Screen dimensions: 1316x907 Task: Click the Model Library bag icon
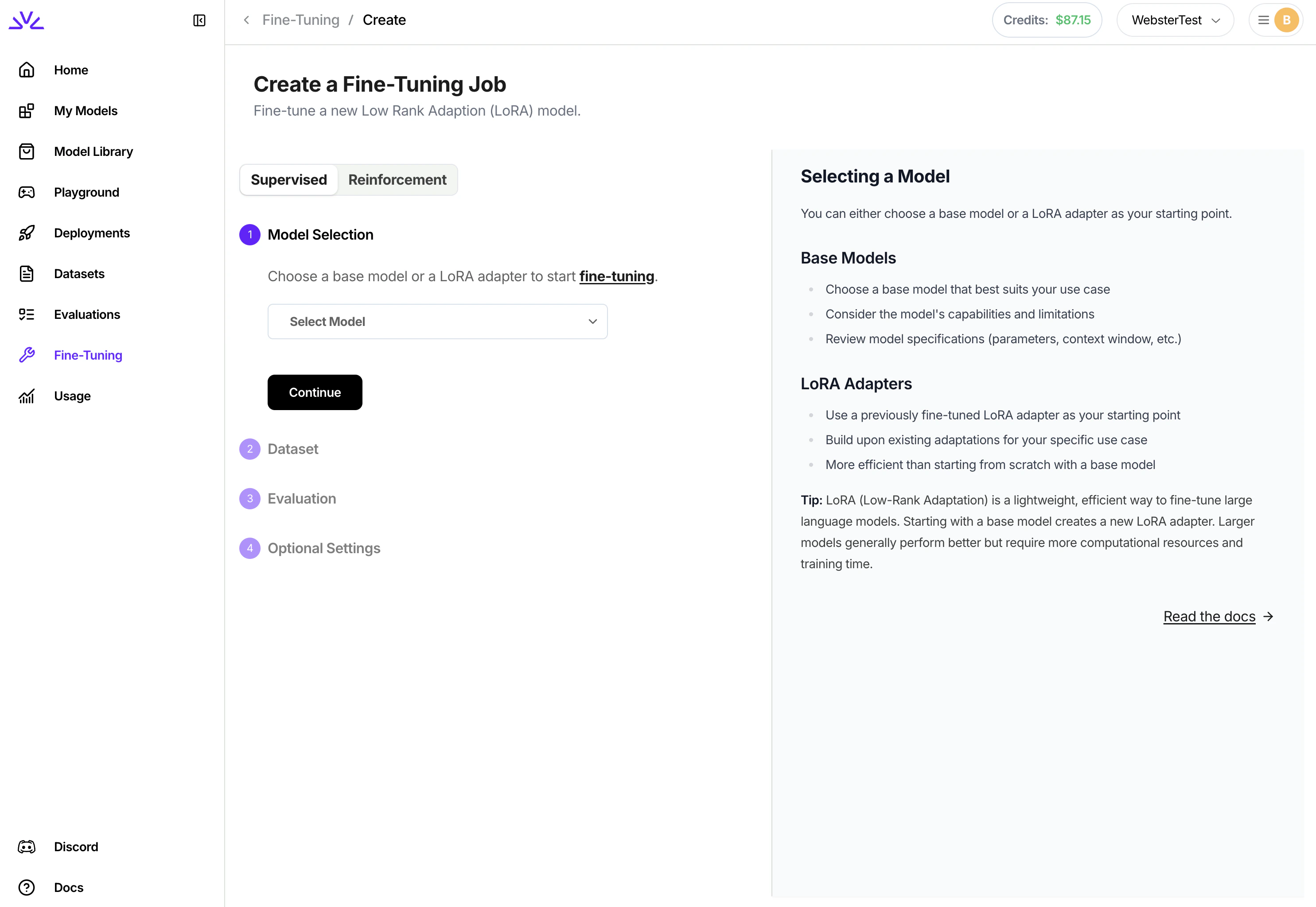pos(27,152)
